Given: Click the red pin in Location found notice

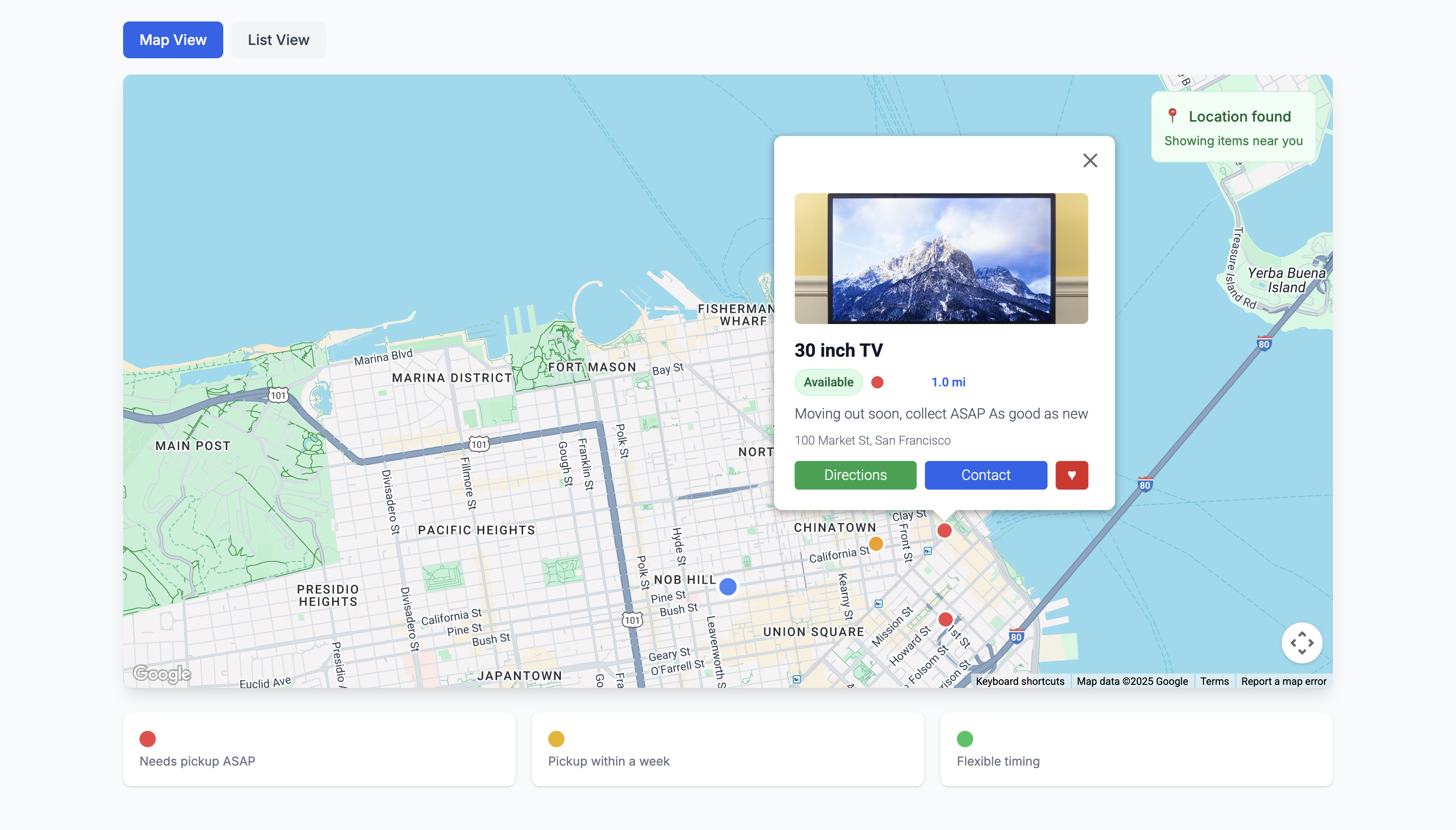Looking at the screenshot, I should point(1172,116).
